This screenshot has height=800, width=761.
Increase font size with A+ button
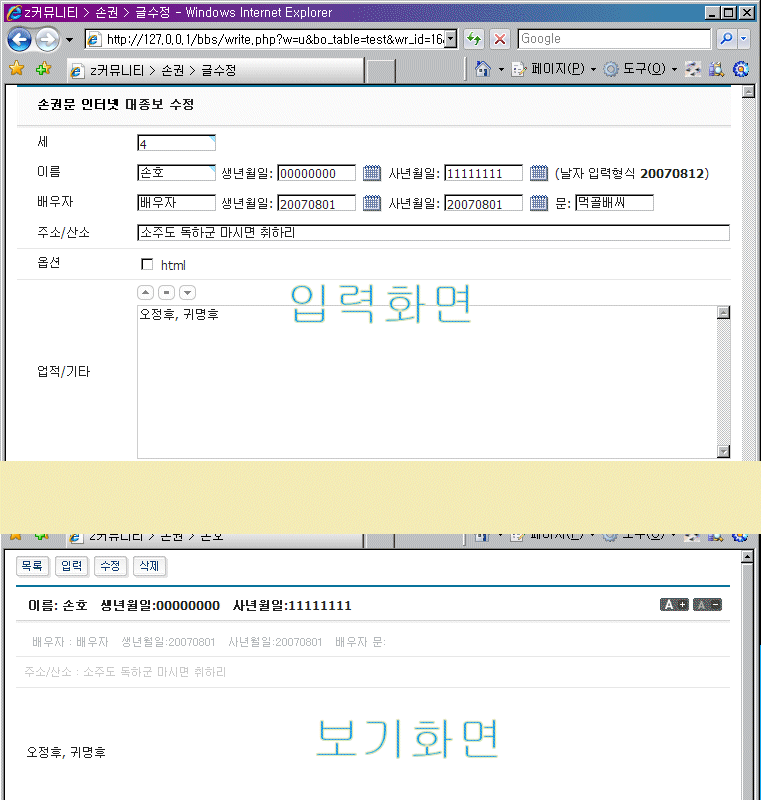(x=674, y=605)
